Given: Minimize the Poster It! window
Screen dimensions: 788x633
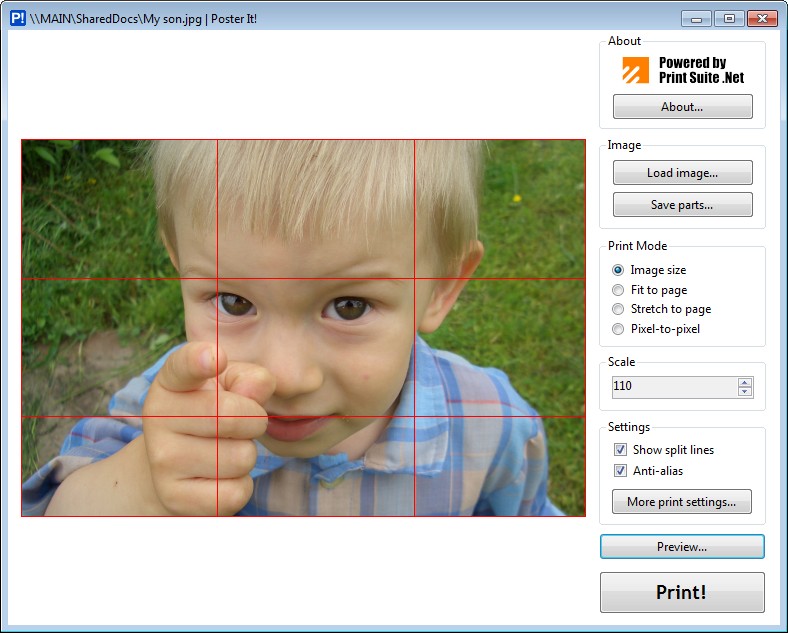Looking at the screenshot, I should [x=696, y=18].
